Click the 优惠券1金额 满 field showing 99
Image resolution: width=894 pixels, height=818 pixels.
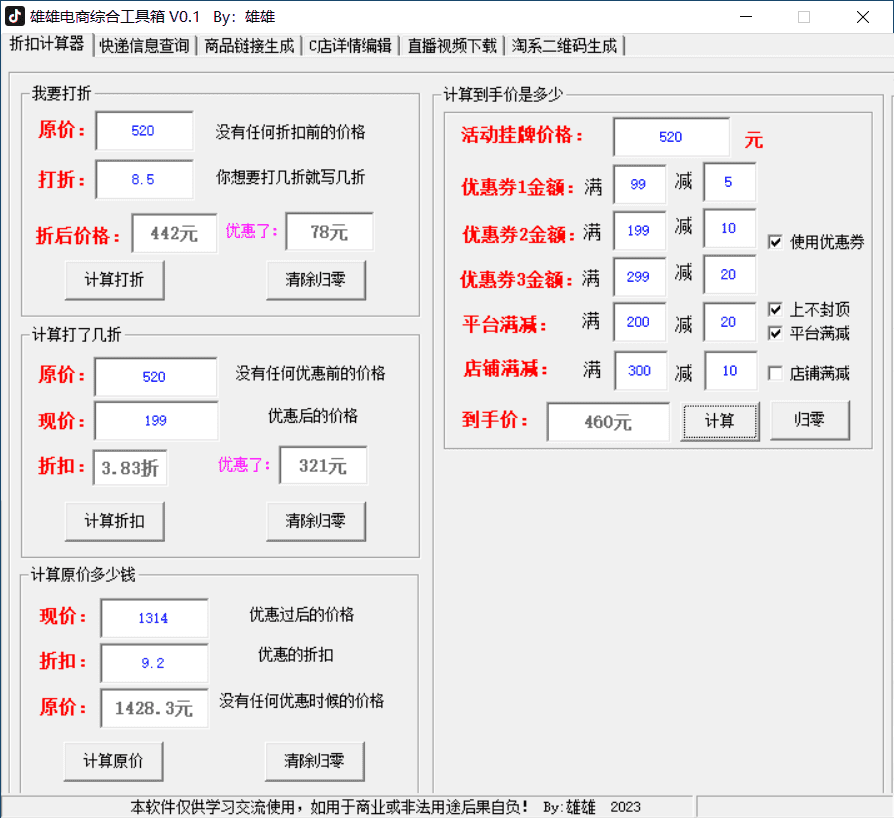639,184
